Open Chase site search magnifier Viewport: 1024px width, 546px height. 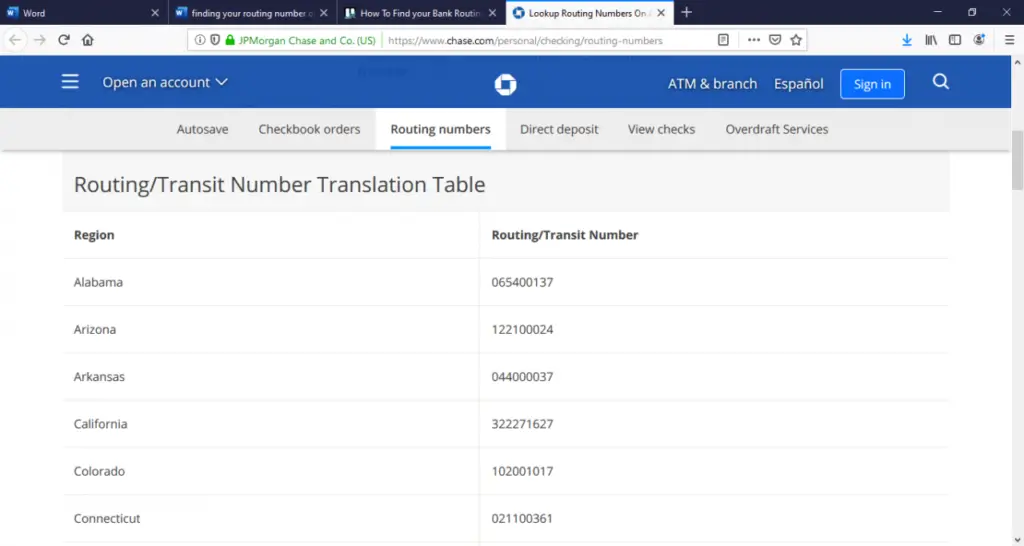(940, 82)
